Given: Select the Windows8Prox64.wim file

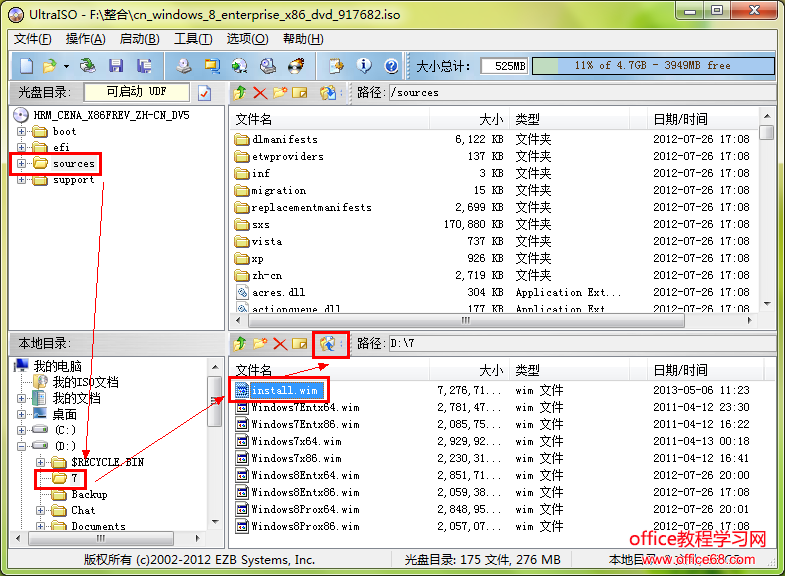Looking at the screenshot, I should point(305,509).
